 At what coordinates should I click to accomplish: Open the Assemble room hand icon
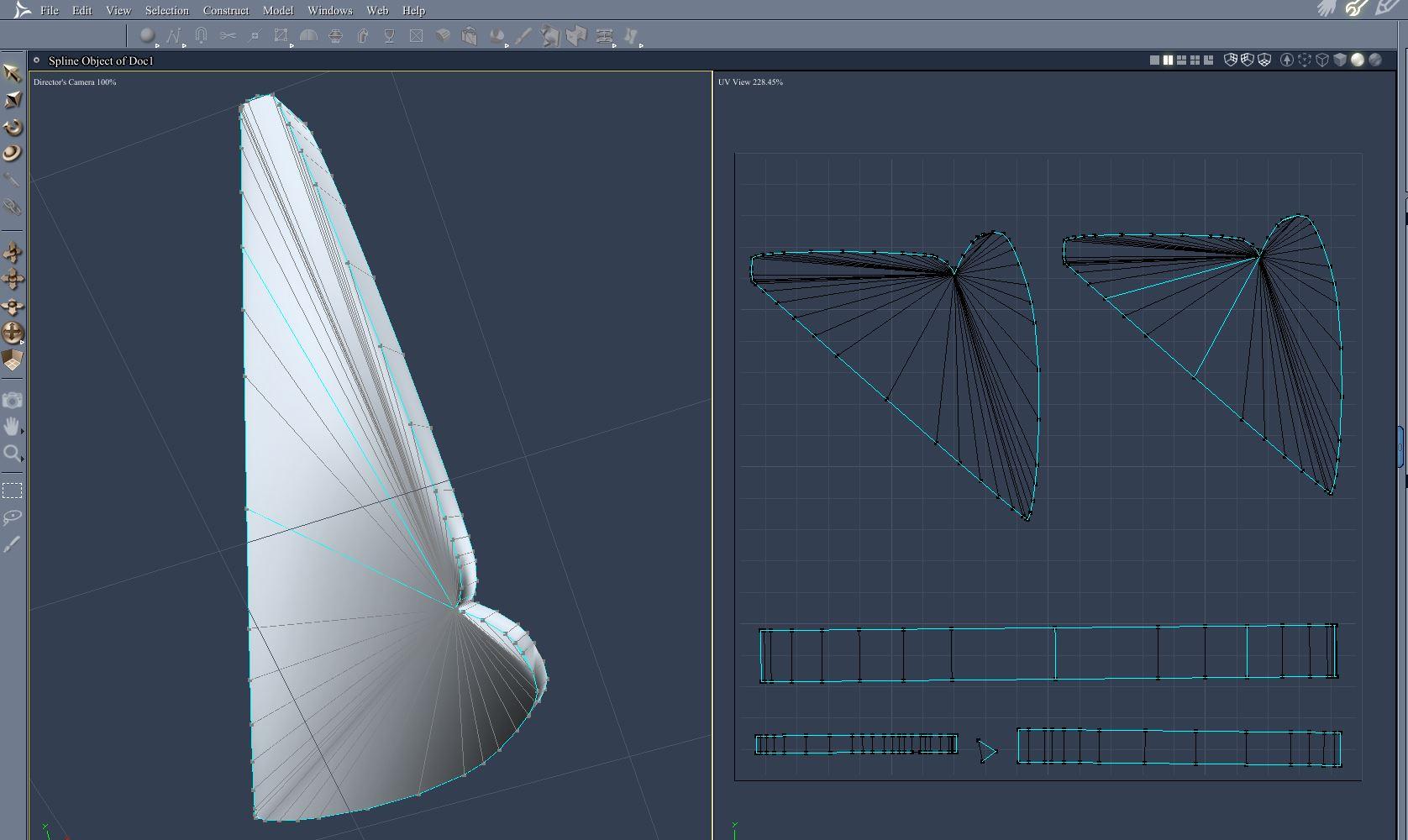click(1327, 8)
